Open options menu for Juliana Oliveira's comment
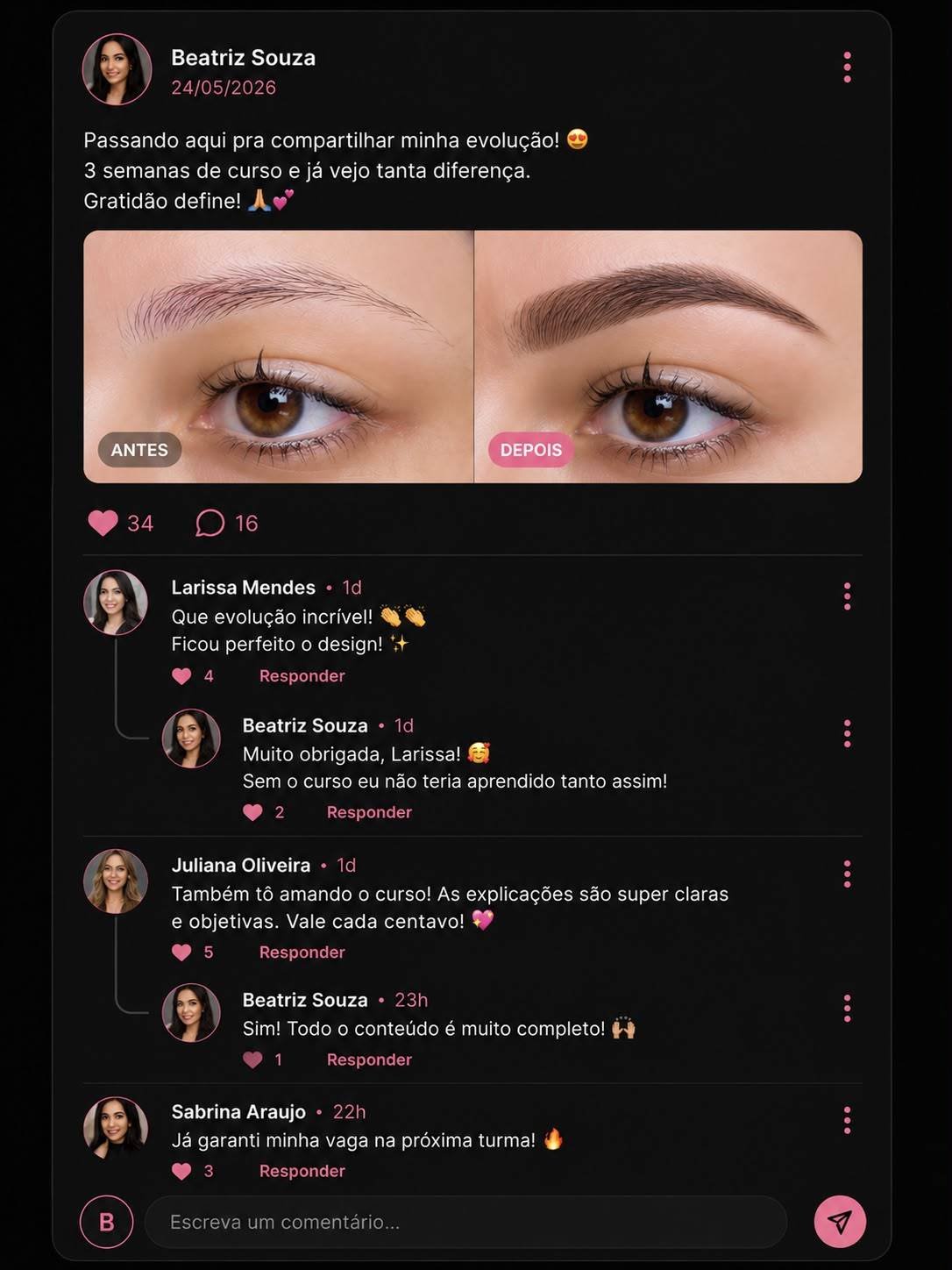Viewport: 952px width, 1270px height. [847, 874]
